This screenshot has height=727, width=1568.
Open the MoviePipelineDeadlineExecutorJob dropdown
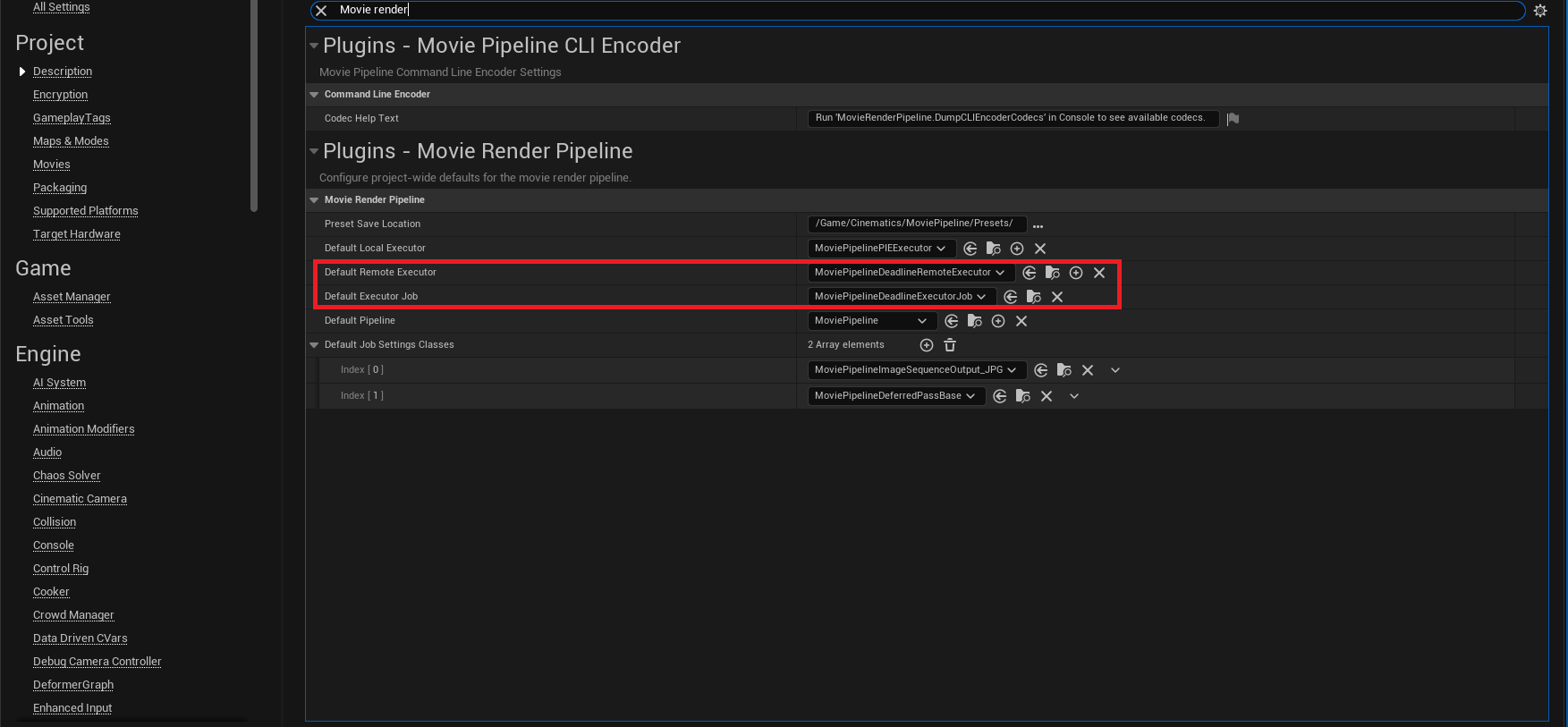pyautogui.click(x=902, y=297)
